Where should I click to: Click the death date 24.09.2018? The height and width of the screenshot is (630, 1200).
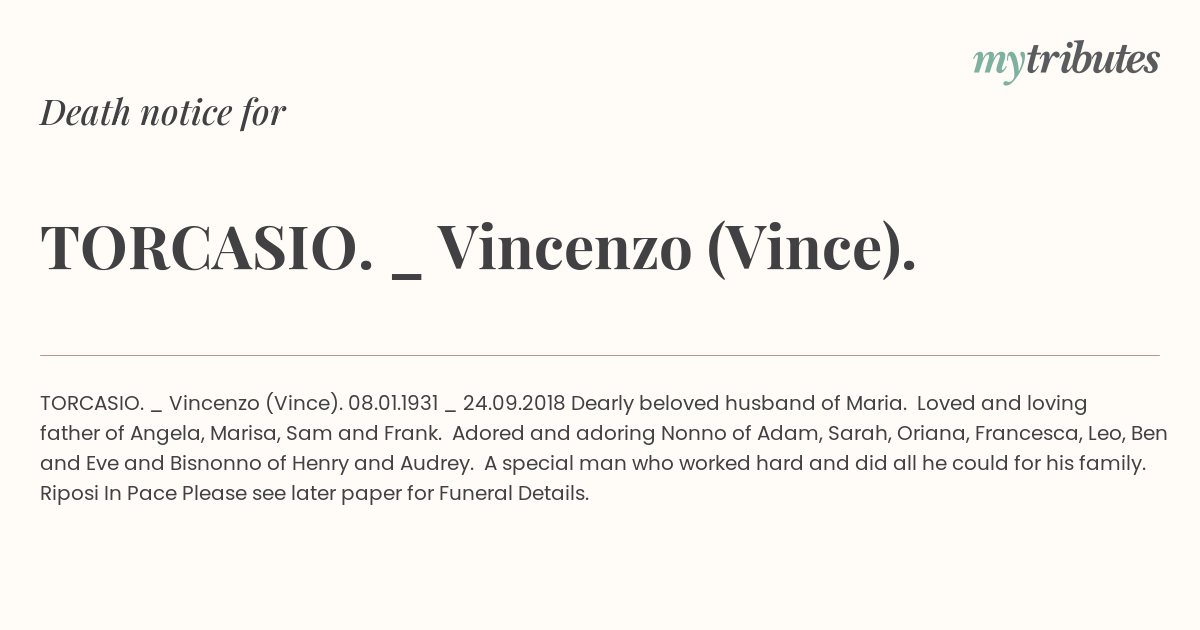(x=514, y=404)
